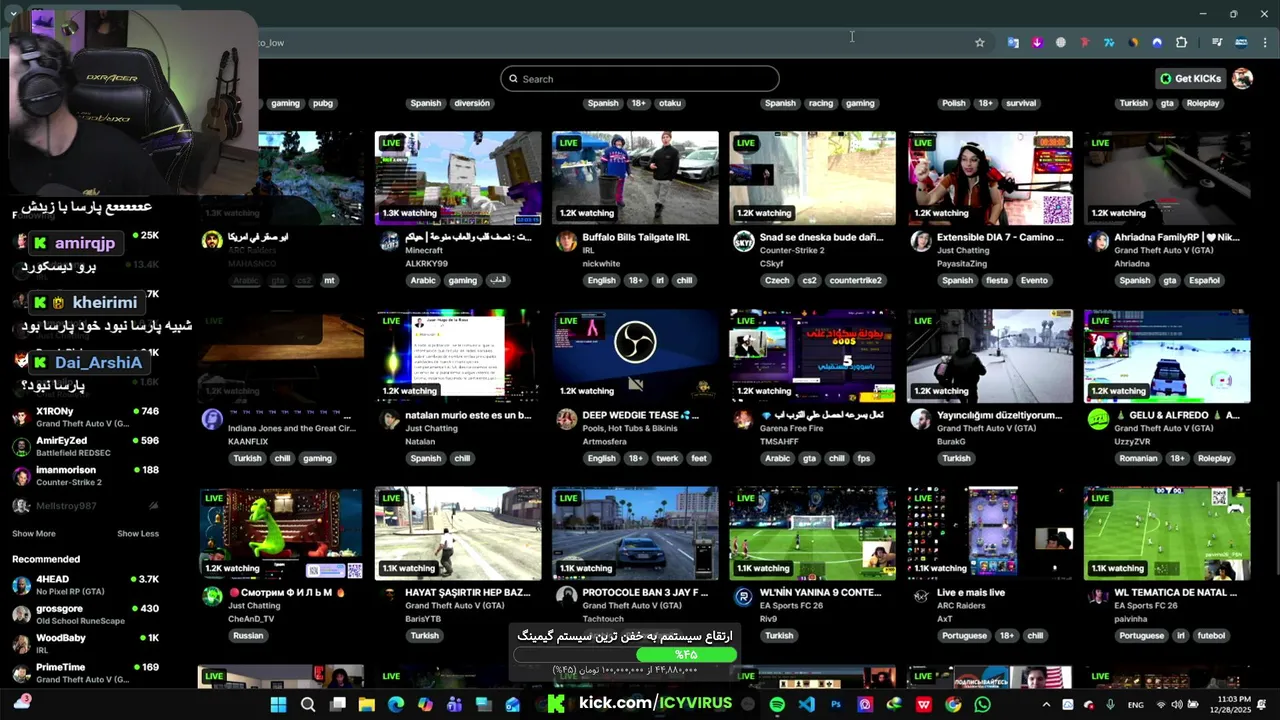Show hidden system tray icons

pos(1047,705)
